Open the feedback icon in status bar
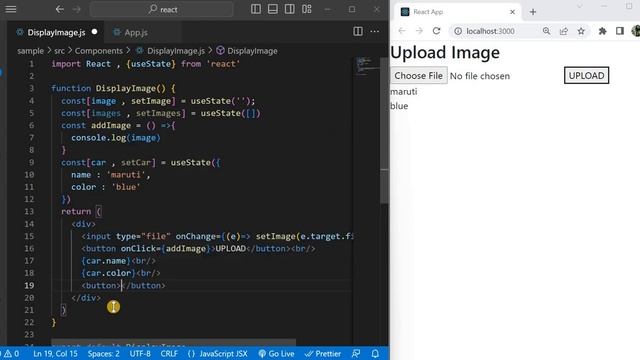The image size is (640, 360). 356,353
